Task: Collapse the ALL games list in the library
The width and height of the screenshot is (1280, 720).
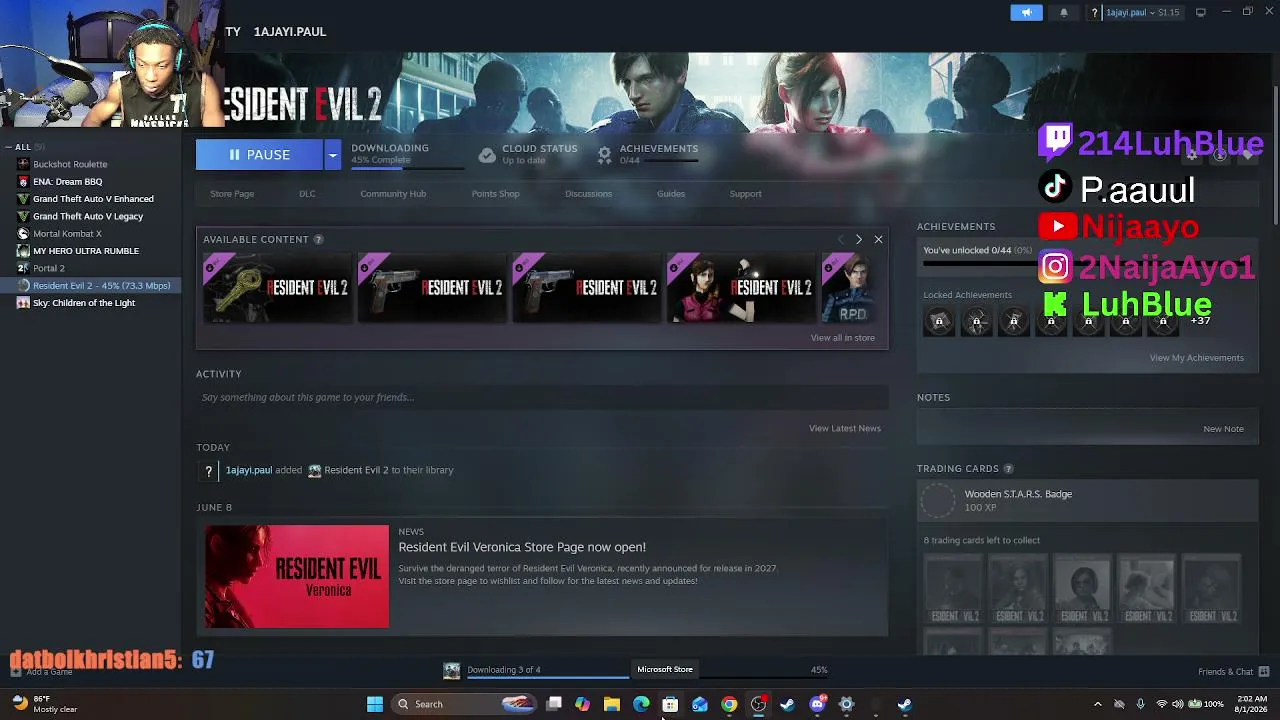Action: 8,147
